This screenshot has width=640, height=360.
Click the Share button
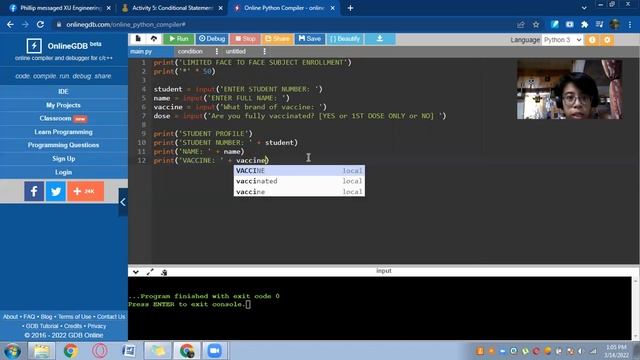click(x=277, y=39)
